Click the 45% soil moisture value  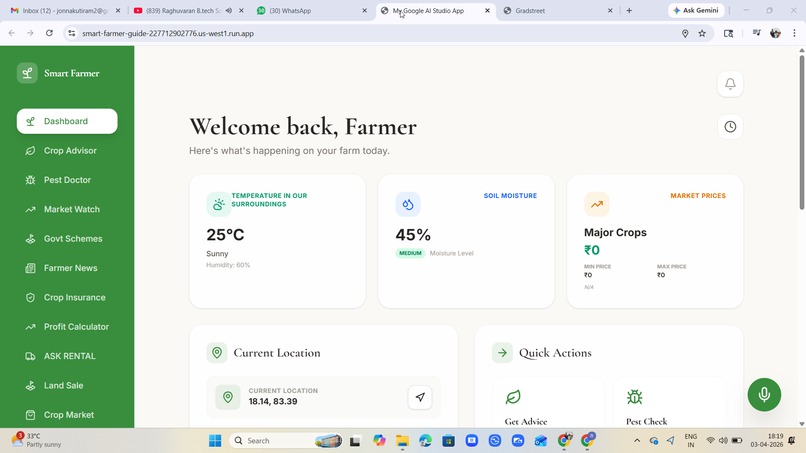[x=413, y=235]
